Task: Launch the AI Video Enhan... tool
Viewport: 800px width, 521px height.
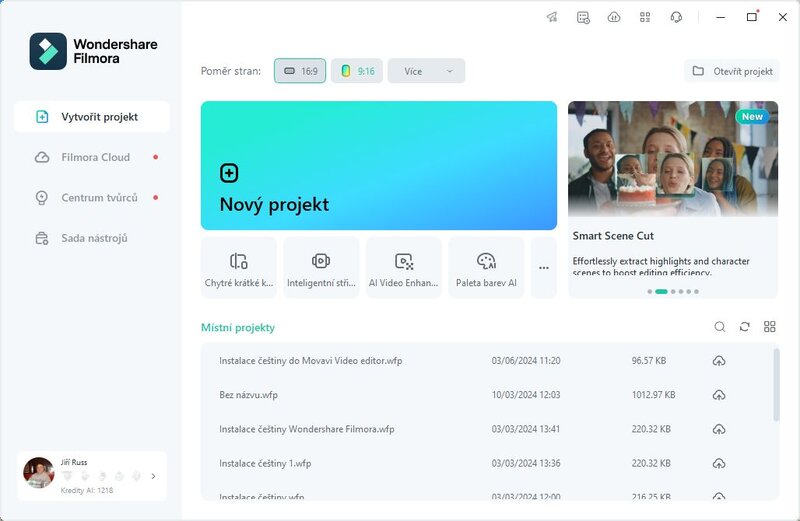Action: click(404, 267)
